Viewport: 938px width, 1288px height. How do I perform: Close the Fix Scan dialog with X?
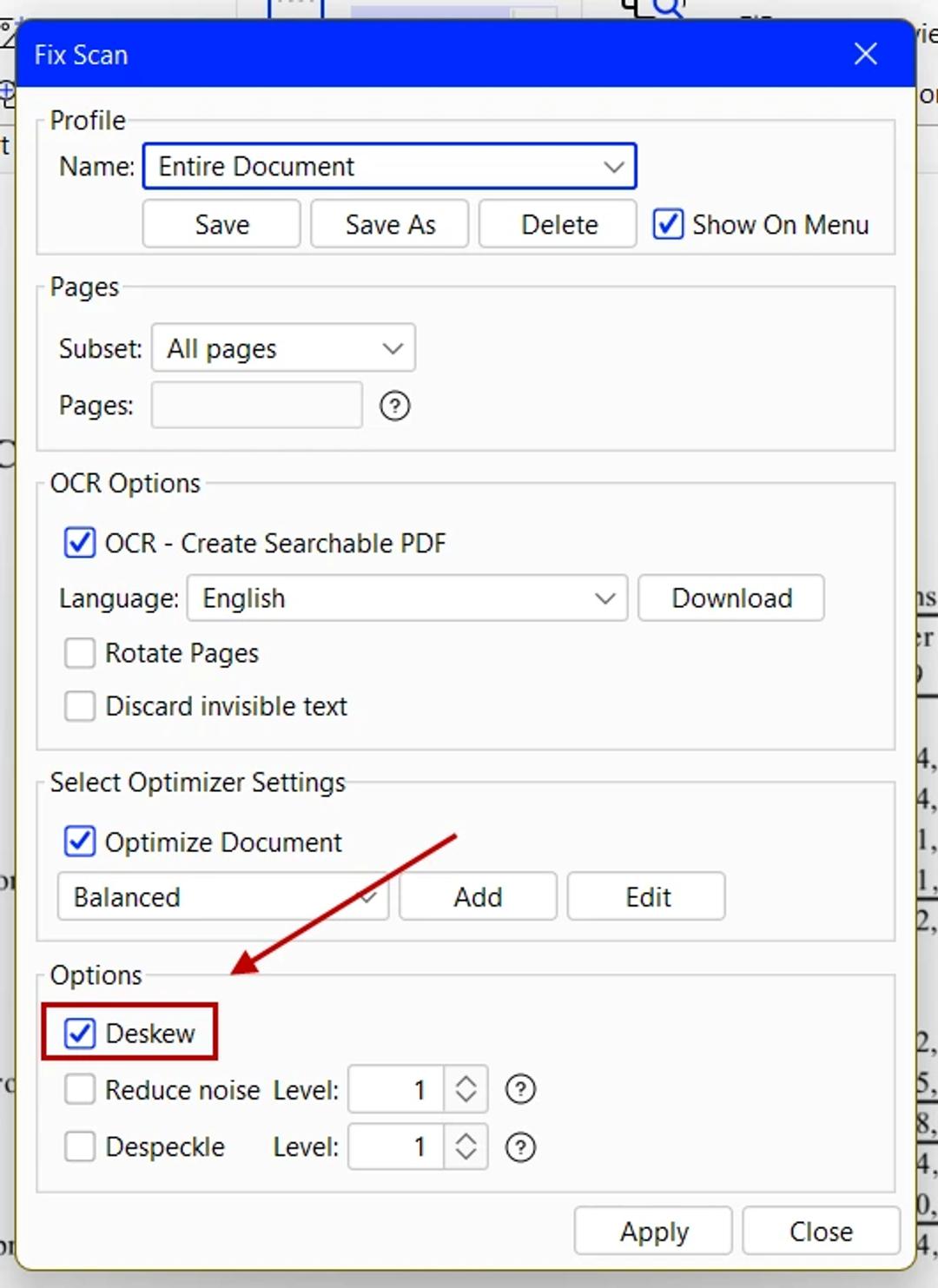865,54
